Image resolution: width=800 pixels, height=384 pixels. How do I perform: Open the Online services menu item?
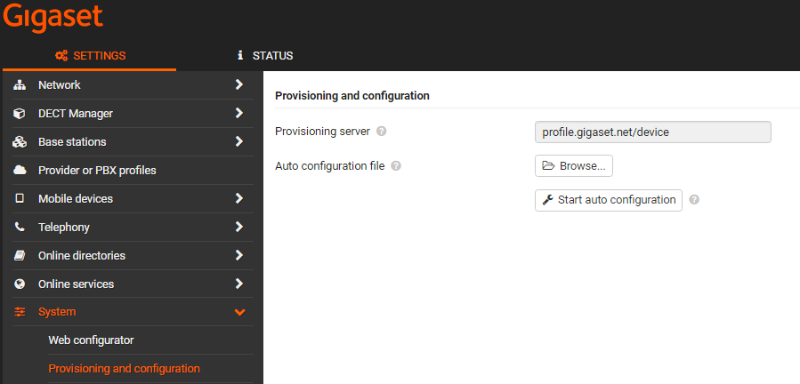click(76, 284)
